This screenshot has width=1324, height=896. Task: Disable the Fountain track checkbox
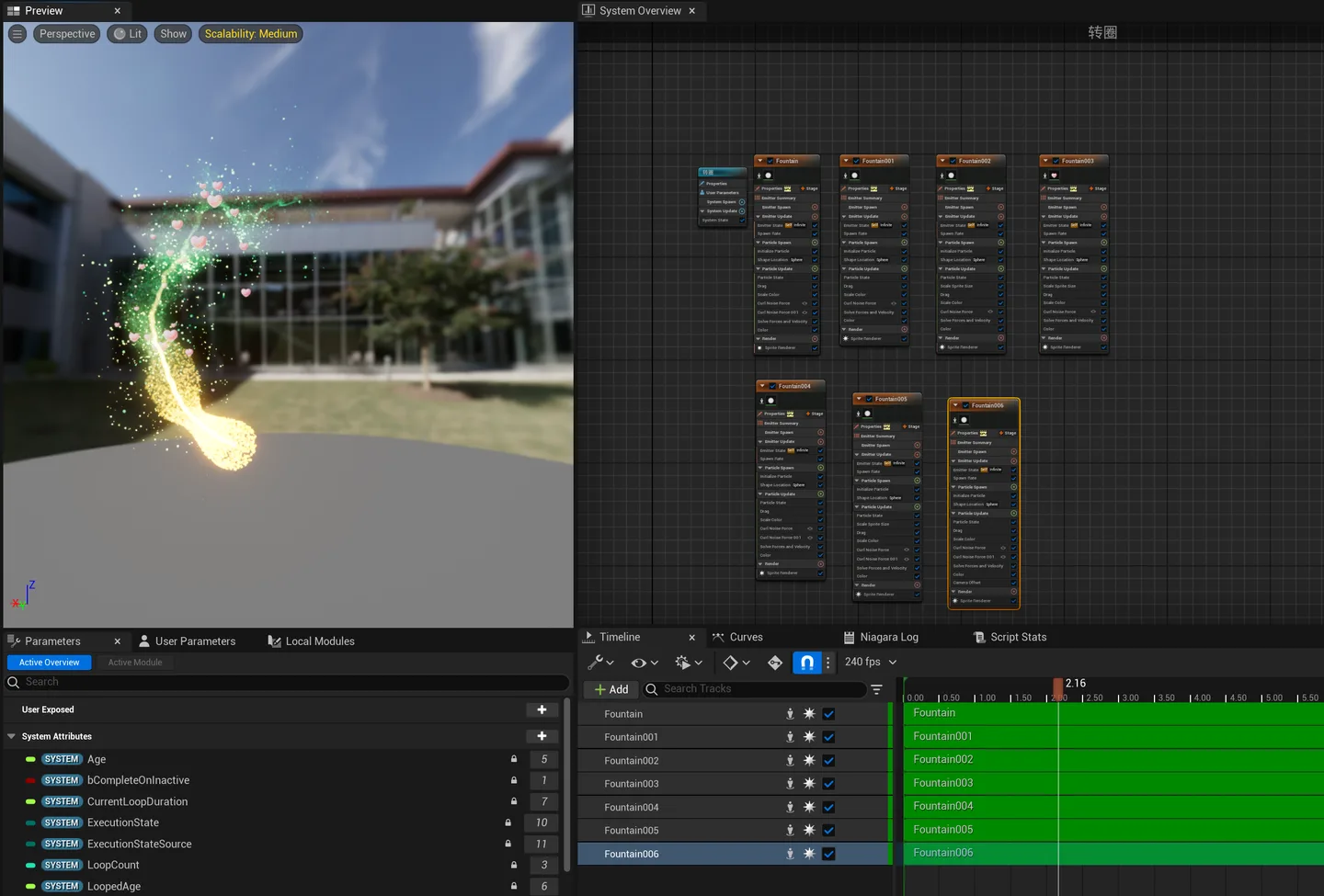828,714
